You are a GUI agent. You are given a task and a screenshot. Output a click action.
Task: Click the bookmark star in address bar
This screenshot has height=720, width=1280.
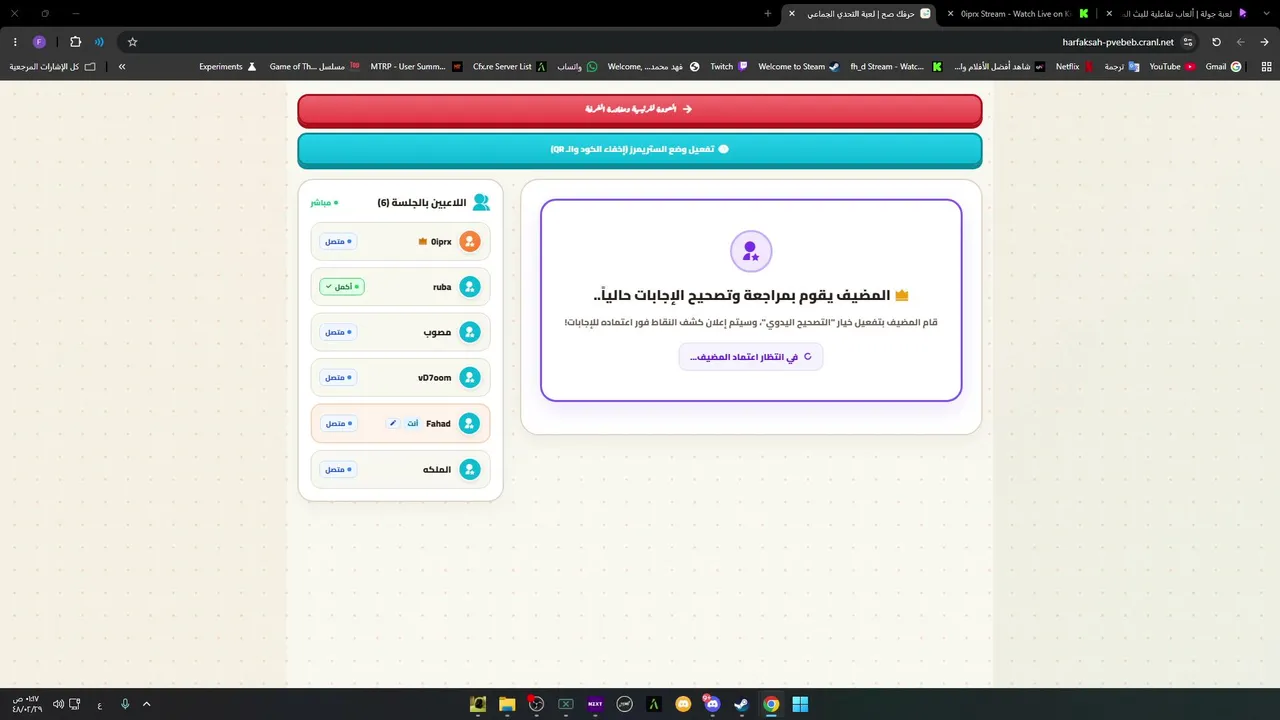132,42
